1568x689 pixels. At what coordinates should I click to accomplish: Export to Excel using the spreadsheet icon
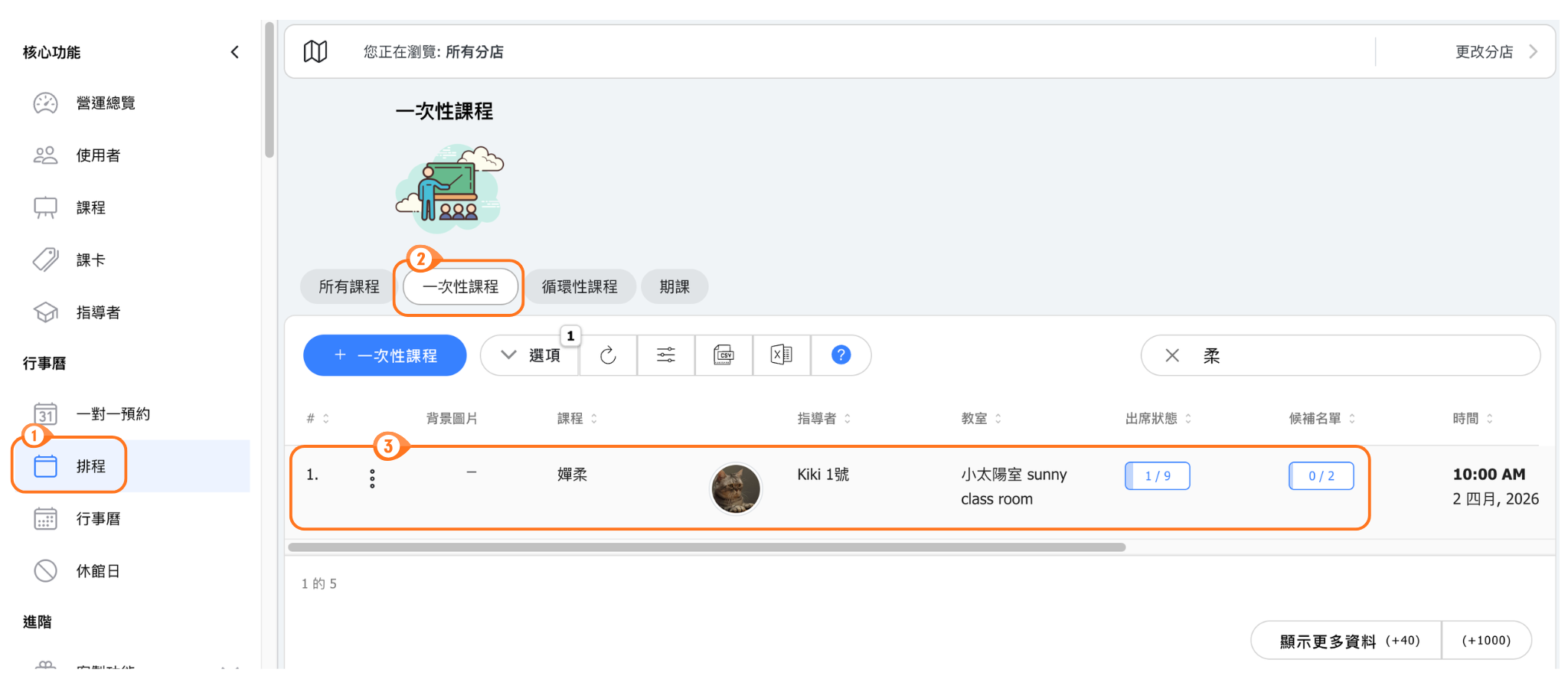pos(781,355)
